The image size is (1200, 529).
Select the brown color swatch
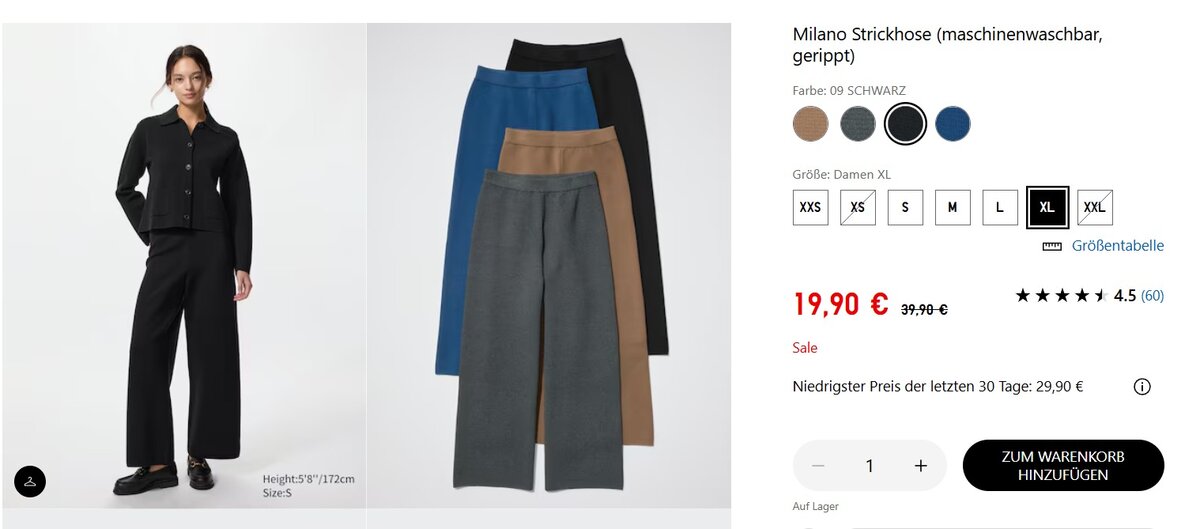point(811,124)
